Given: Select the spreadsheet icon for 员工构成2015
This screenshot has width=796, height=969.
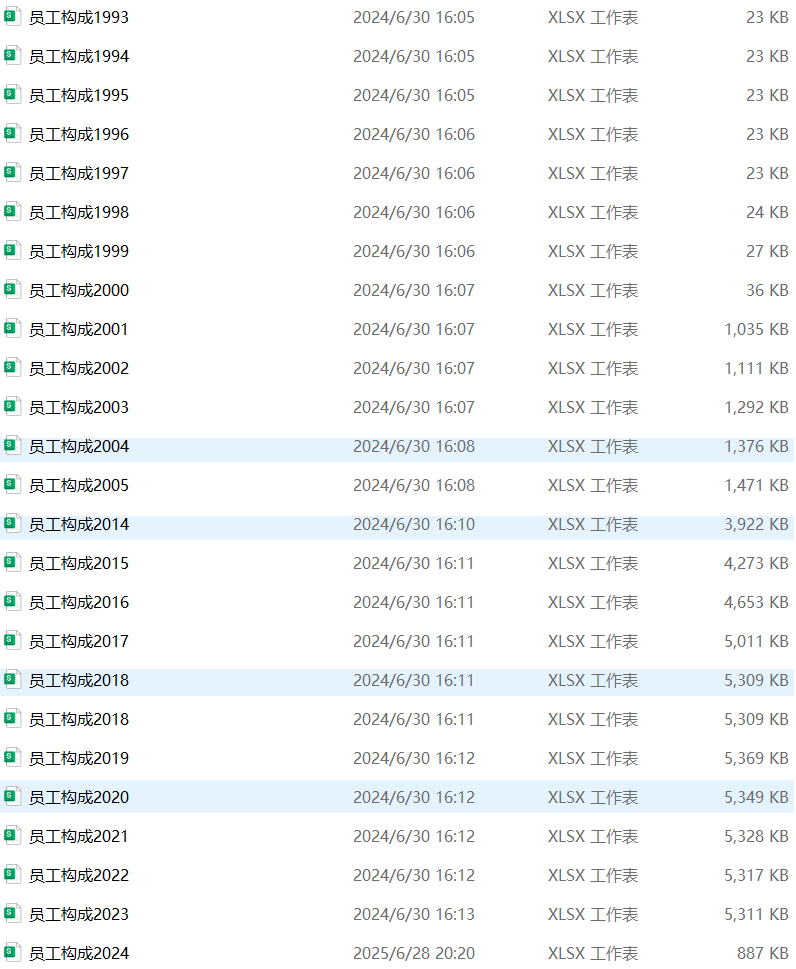Looking at the screenshot, I should tap(12, 563).
